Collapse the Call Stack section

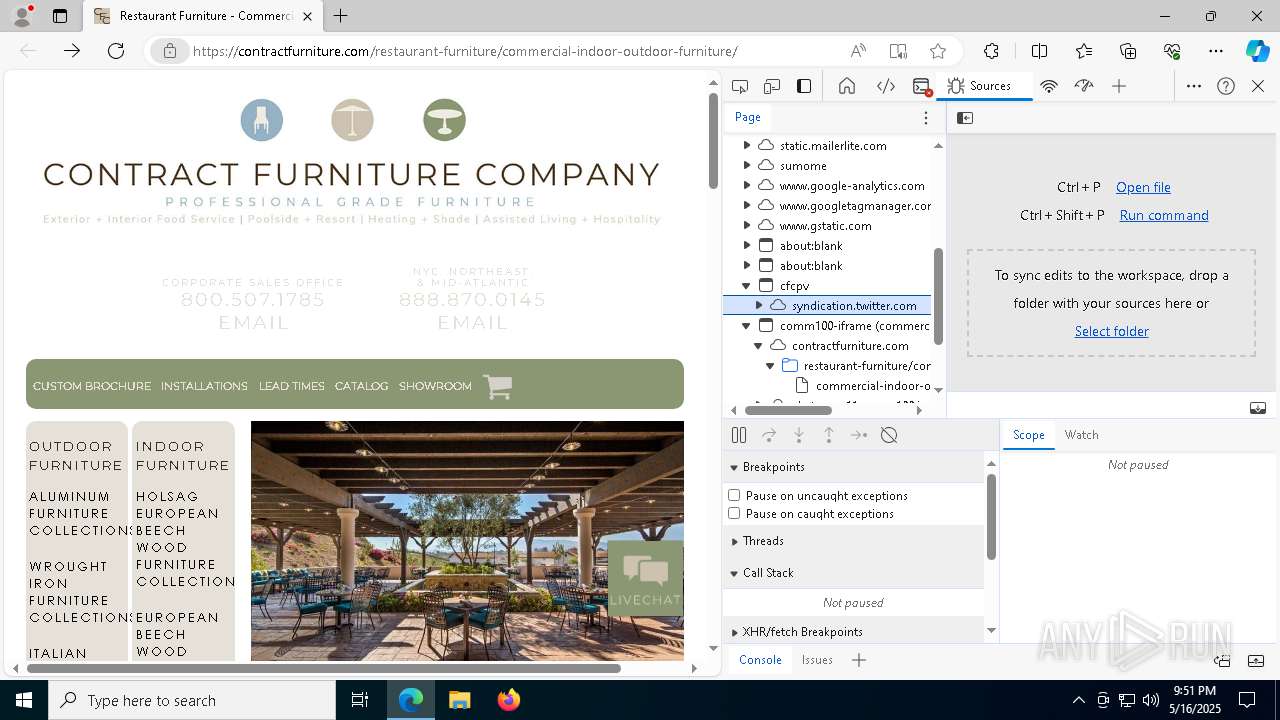click(x=734, y=573)
